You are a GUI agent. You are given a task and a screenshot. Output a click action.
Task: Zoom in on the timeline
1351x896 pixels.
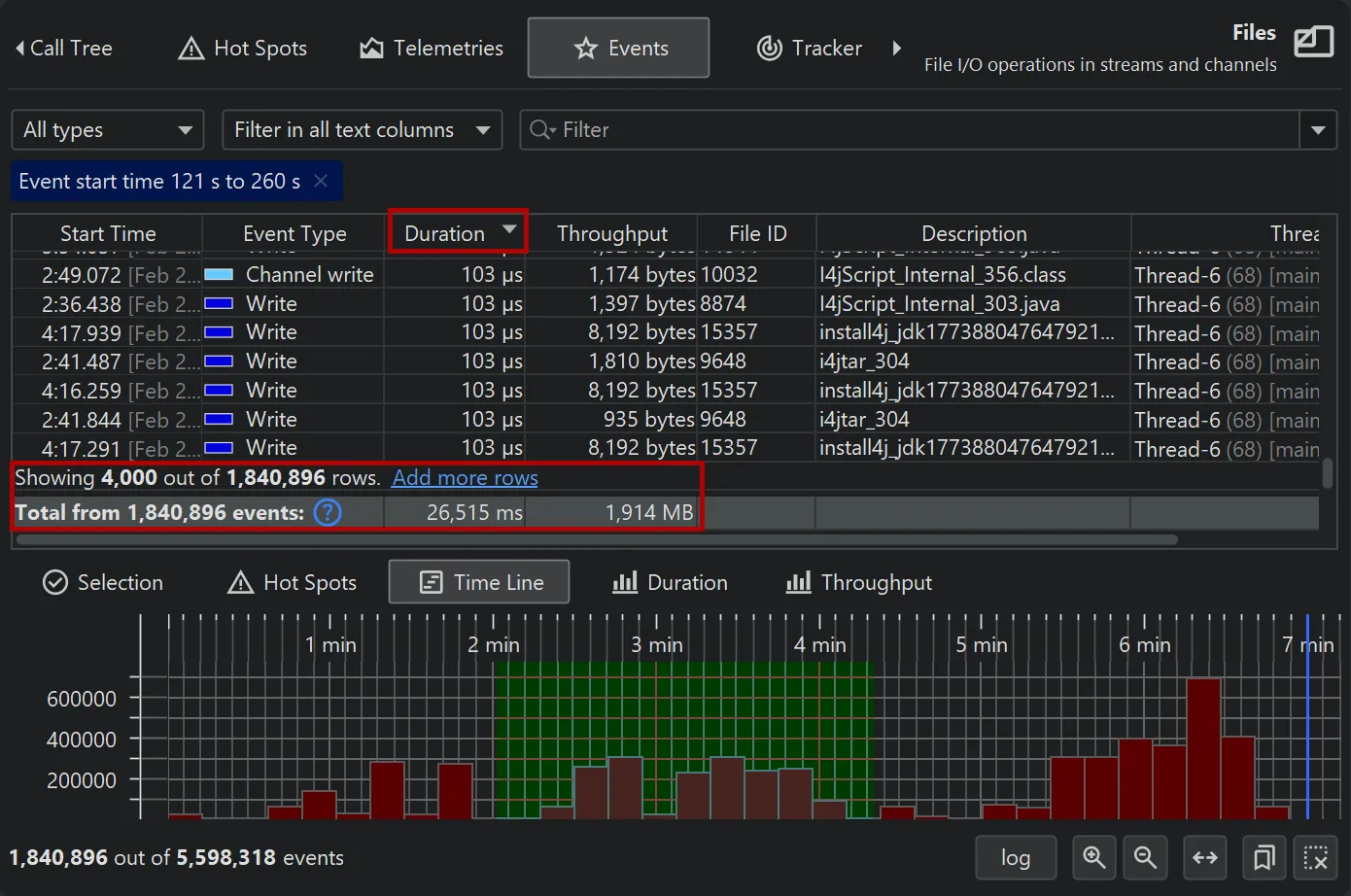(1093, 858)
